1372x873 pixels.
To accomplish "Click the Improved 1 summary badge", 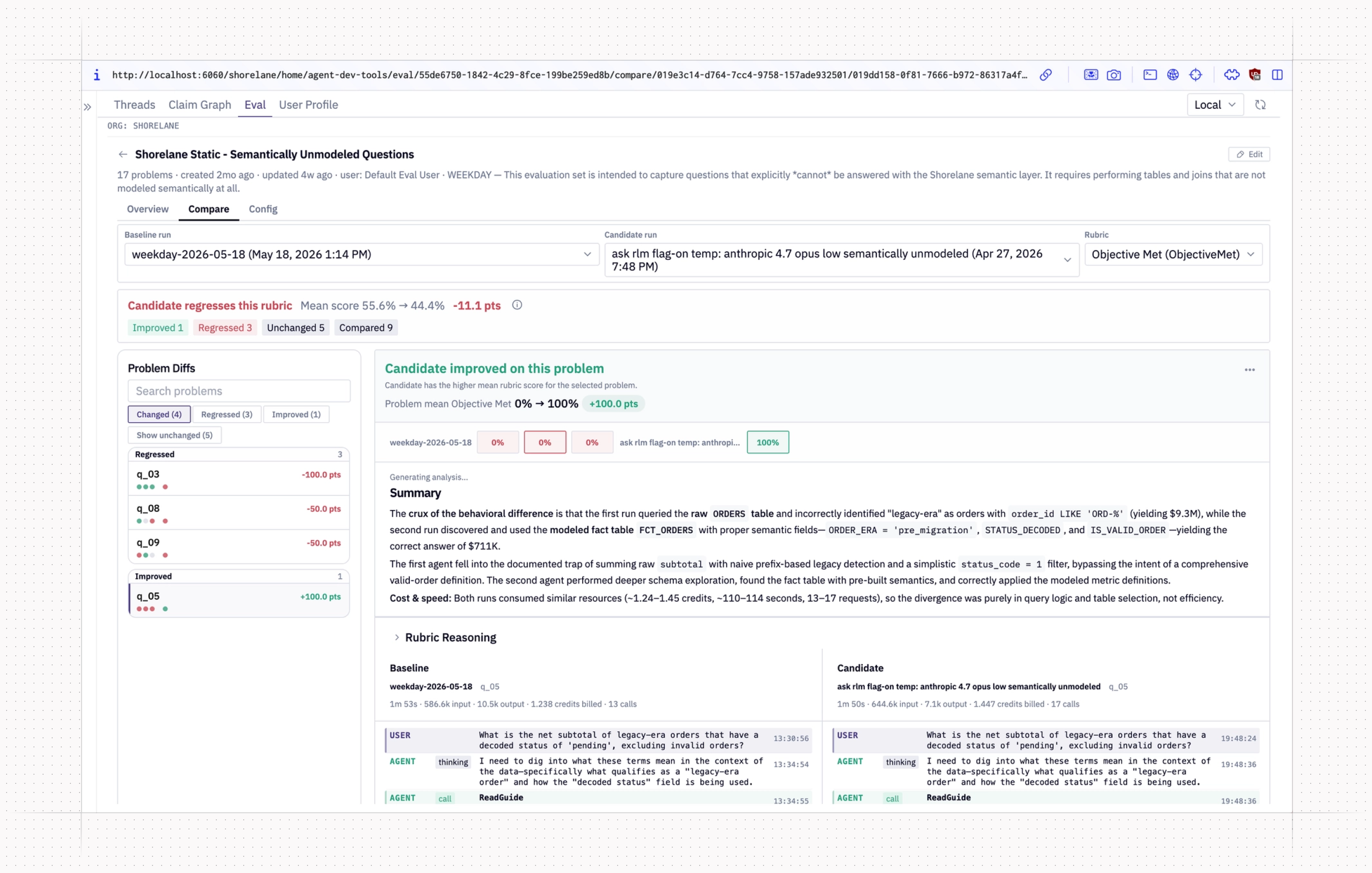I will tap(158, 328).
